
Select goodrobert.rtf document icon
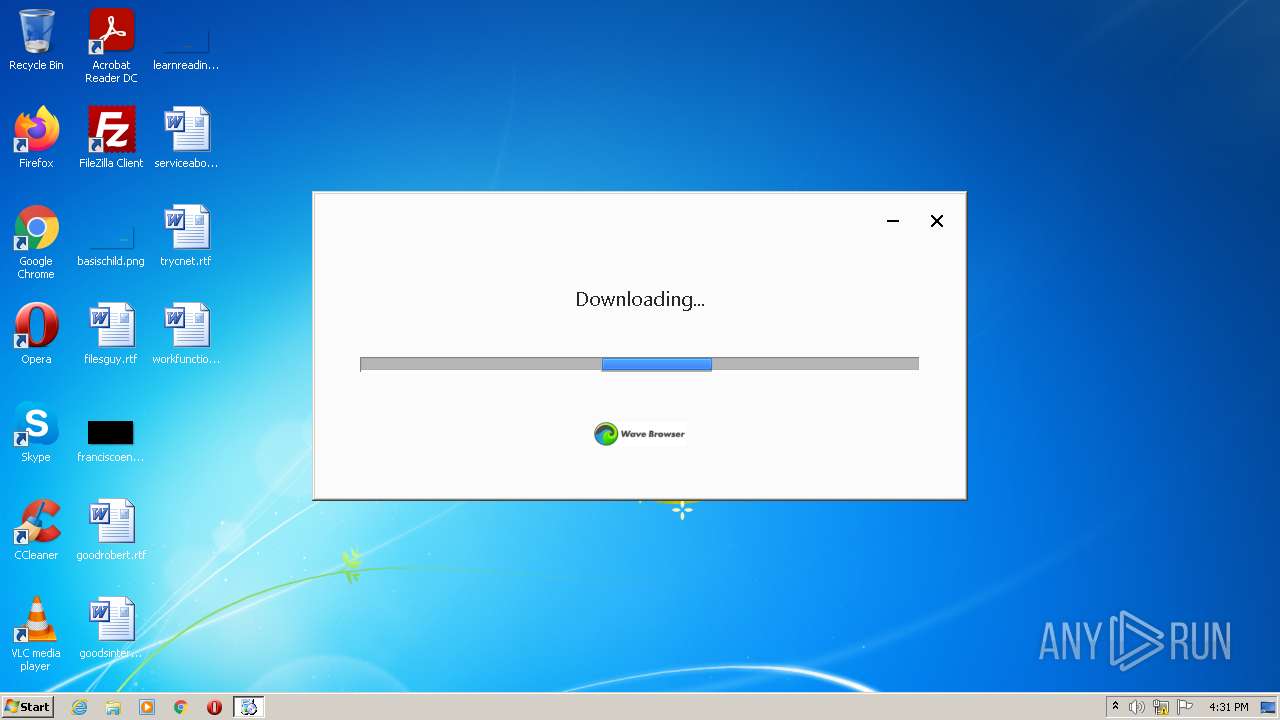coord(111,530)
